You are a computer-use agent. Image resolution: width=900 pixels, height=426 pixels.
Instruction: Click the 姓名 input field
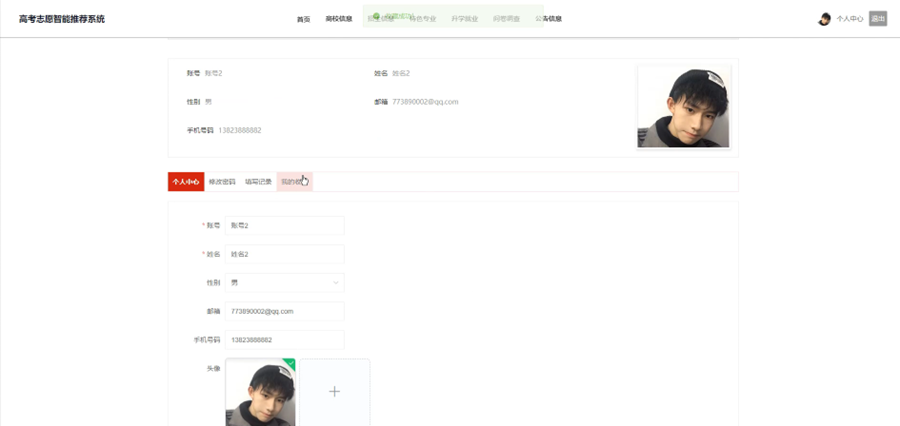tap(285, 254)
